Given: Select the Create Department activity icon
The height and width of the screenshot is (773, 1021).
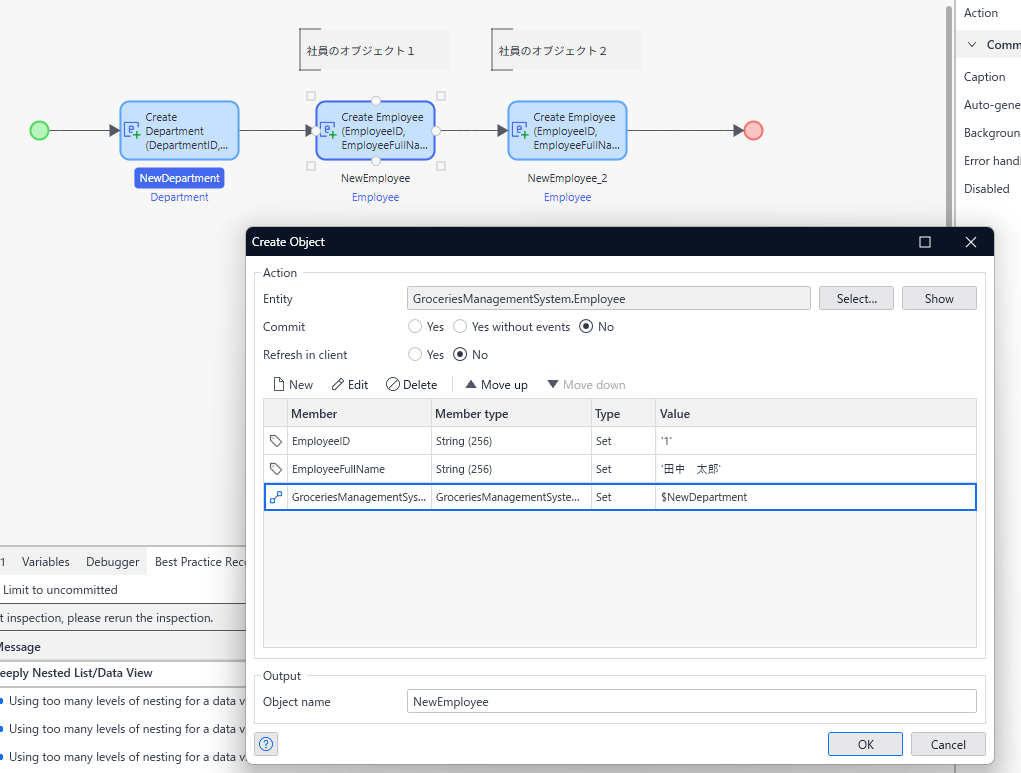Looking at the screenshot, I should 132,130.
